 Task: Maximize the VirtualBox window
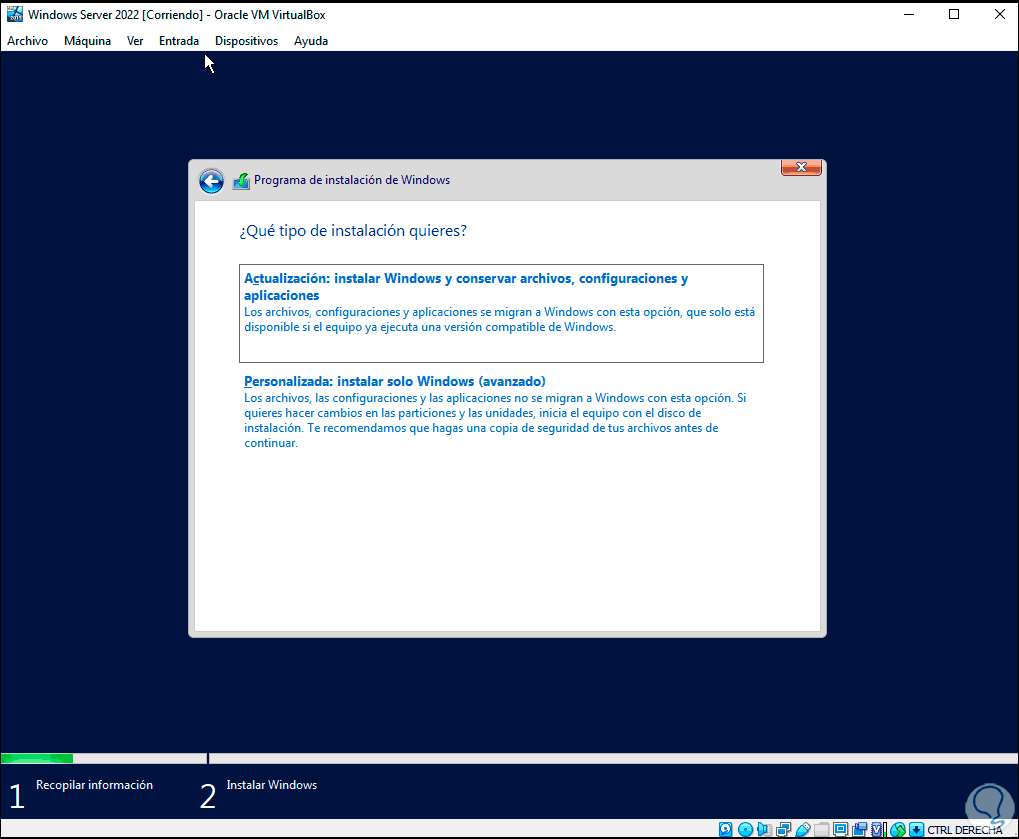(954, 14)
